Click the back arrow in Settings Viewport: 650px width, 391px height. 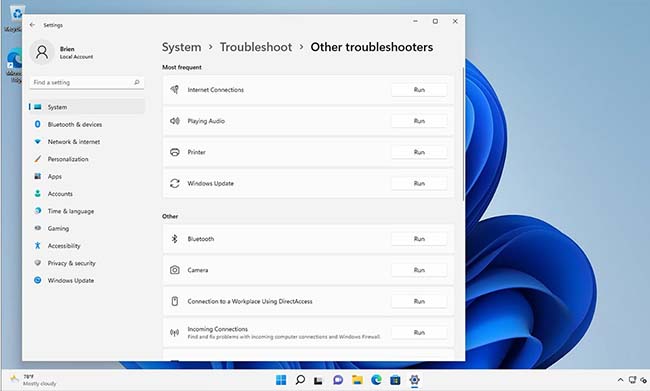click(32, 25)
